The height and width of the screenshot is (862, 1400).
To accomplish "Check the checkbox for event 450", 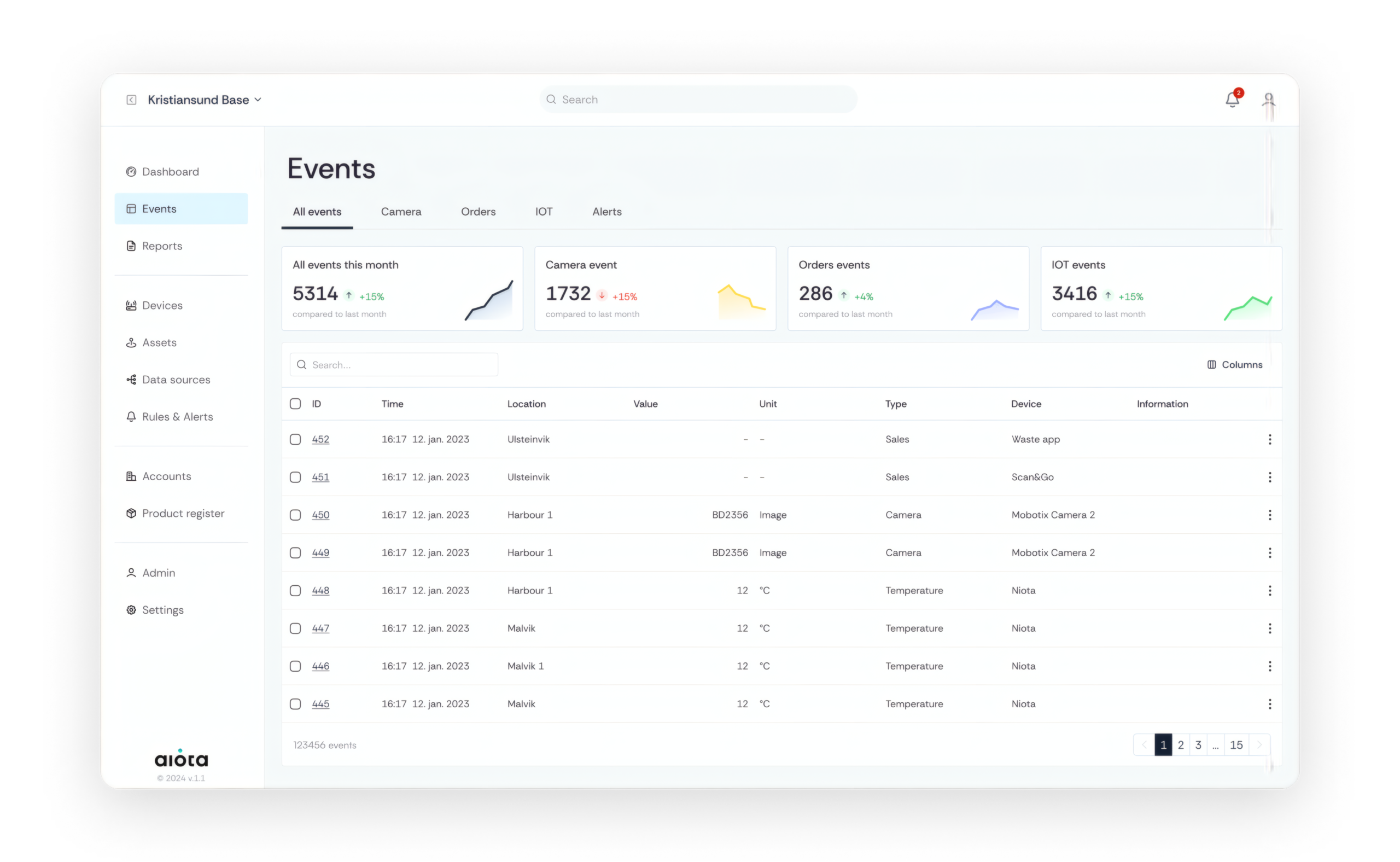I will 295,515.
